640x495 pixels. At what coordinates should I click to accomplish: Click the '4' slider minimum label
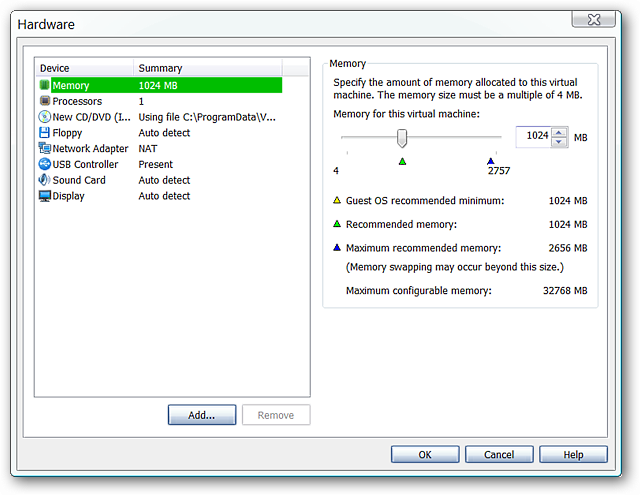tap(336, 171)
